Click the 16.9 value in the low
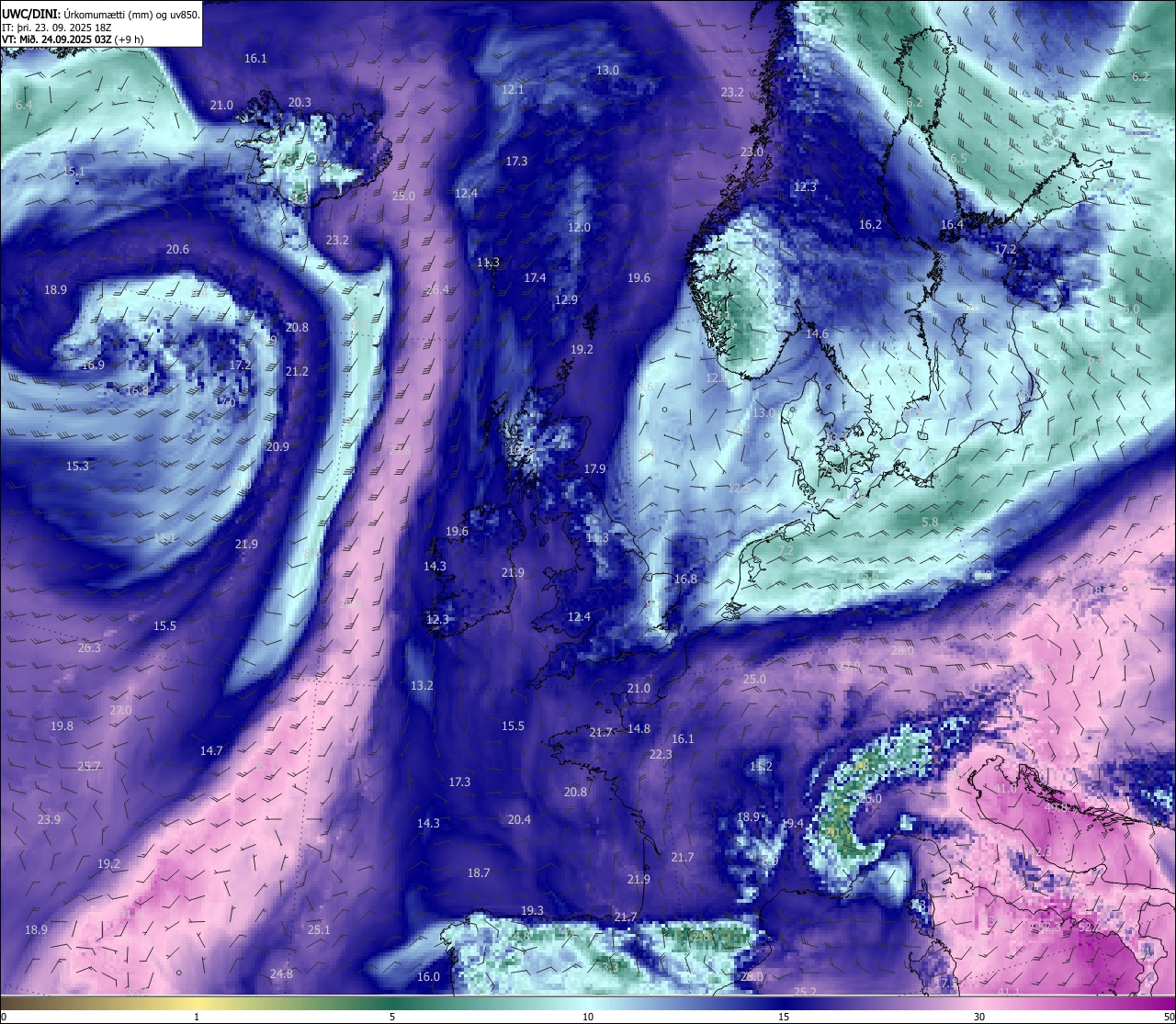This screenshot has width=1176, height=1024. tap(93, 366)
